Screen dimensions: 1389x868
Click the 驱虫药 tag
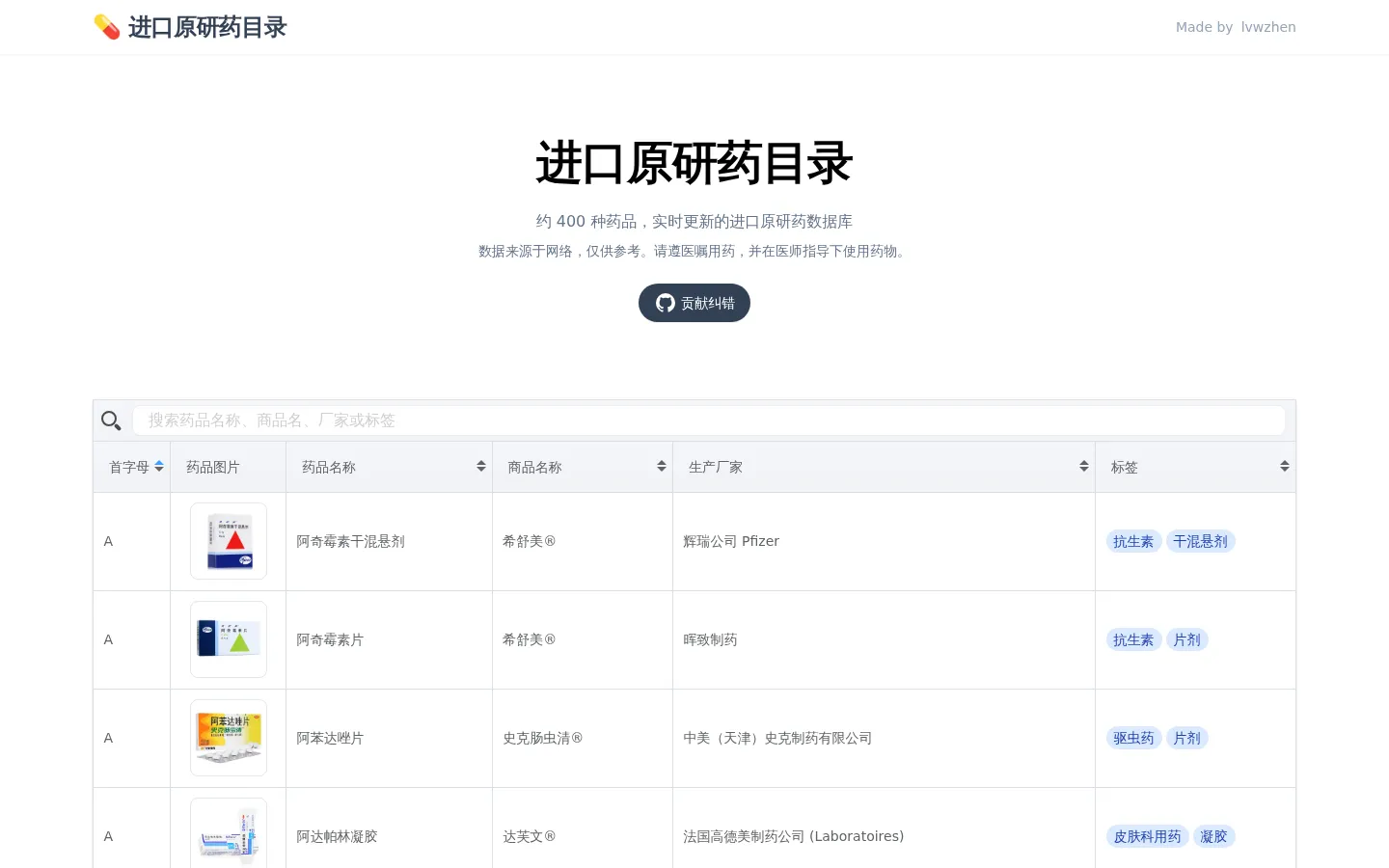pos(1133,738)
